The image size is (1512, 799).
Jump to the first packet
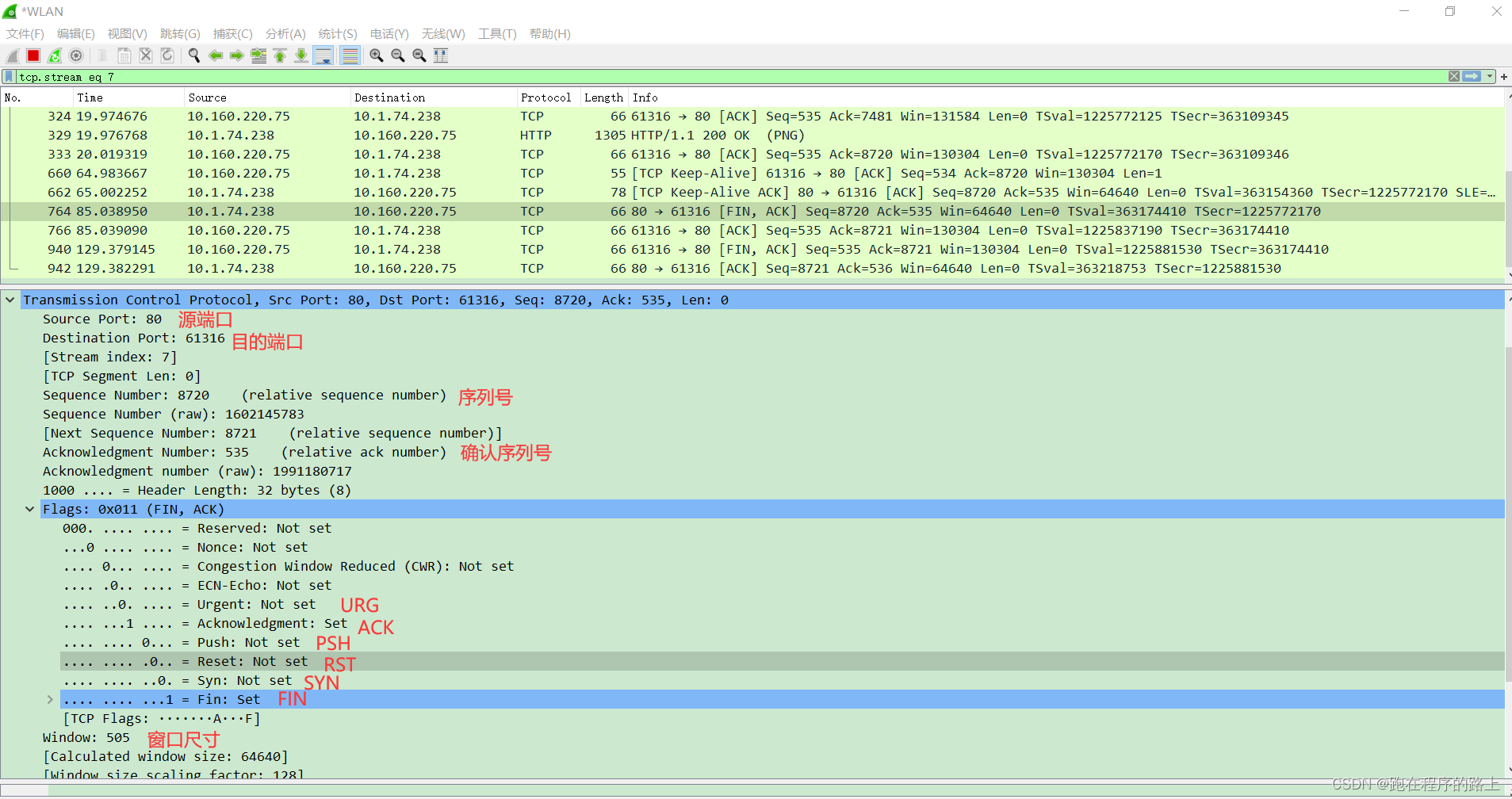pyautogui.click(x=280, y=55)
